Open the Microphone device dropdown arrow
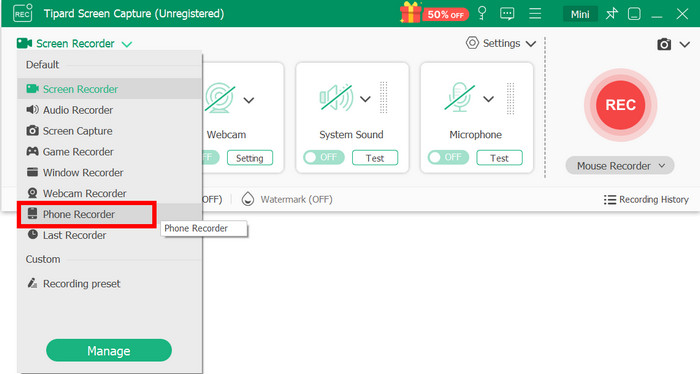Image resolution: width=700 pixels, height=374 pixels. point(488,99)
